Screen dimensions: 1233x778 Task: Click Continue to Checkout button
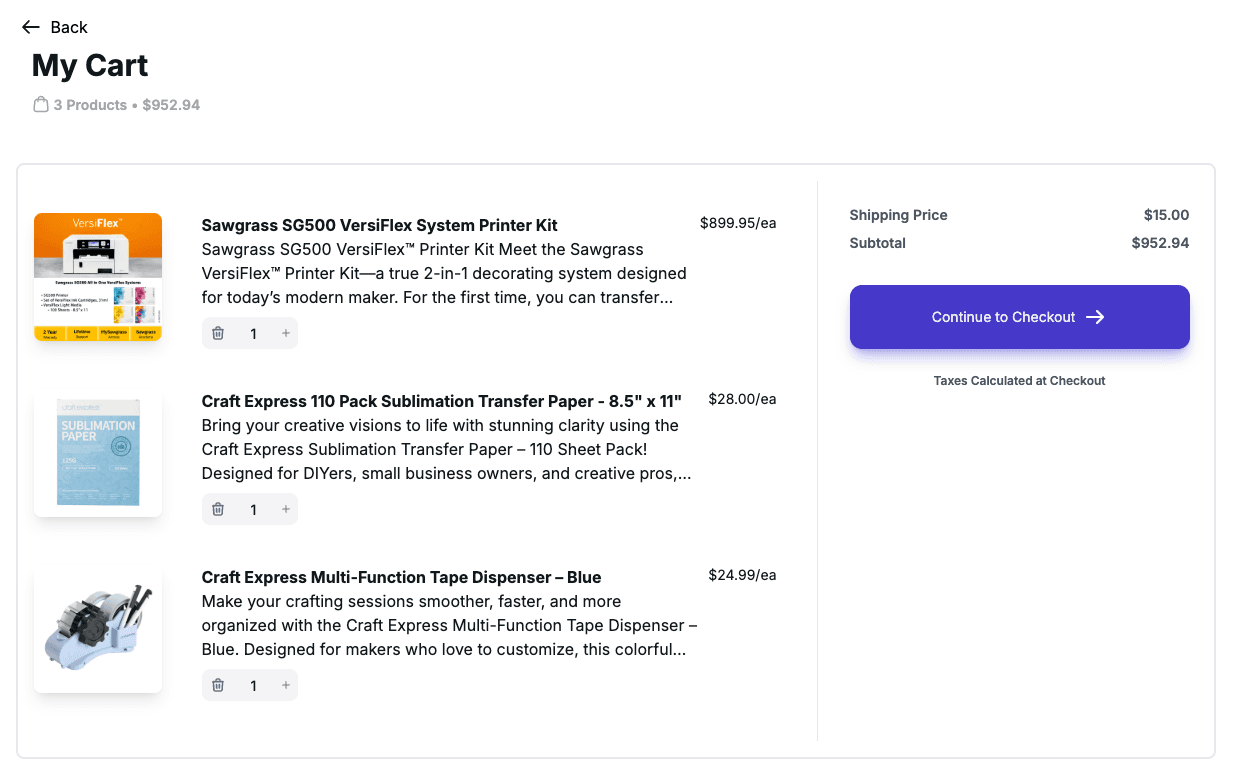point(1019,317)
